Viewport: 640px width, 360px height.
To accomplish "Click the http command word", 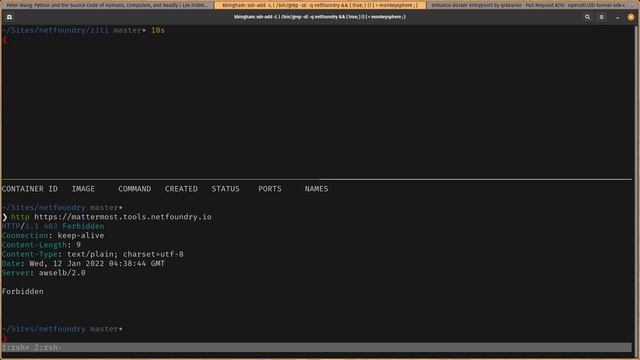I will [x=20, y=217].
